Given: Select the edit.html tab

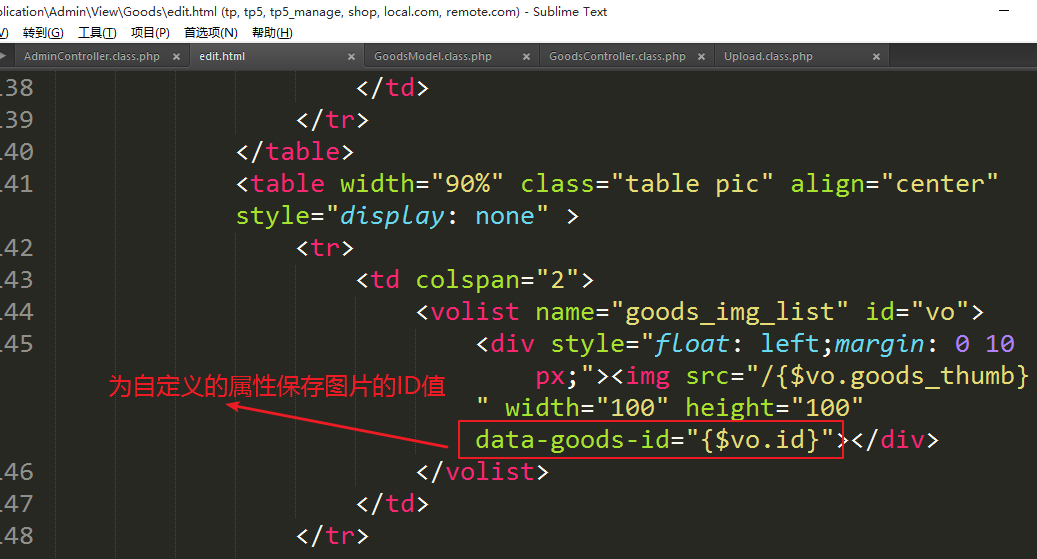Looking at the screenshot, I should pyautogui.click(x=222, y=57).
